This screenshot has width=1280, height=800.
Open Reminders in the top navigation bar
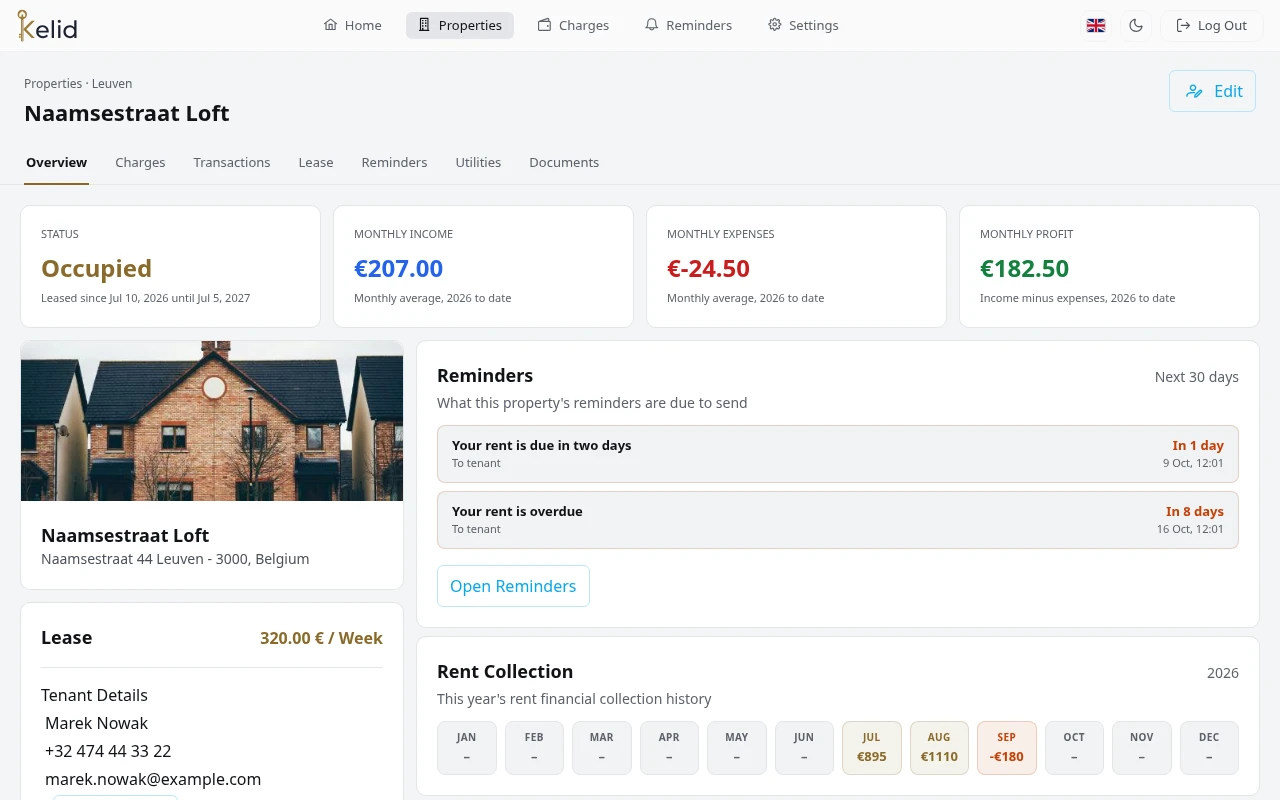(x=688, y=25)
